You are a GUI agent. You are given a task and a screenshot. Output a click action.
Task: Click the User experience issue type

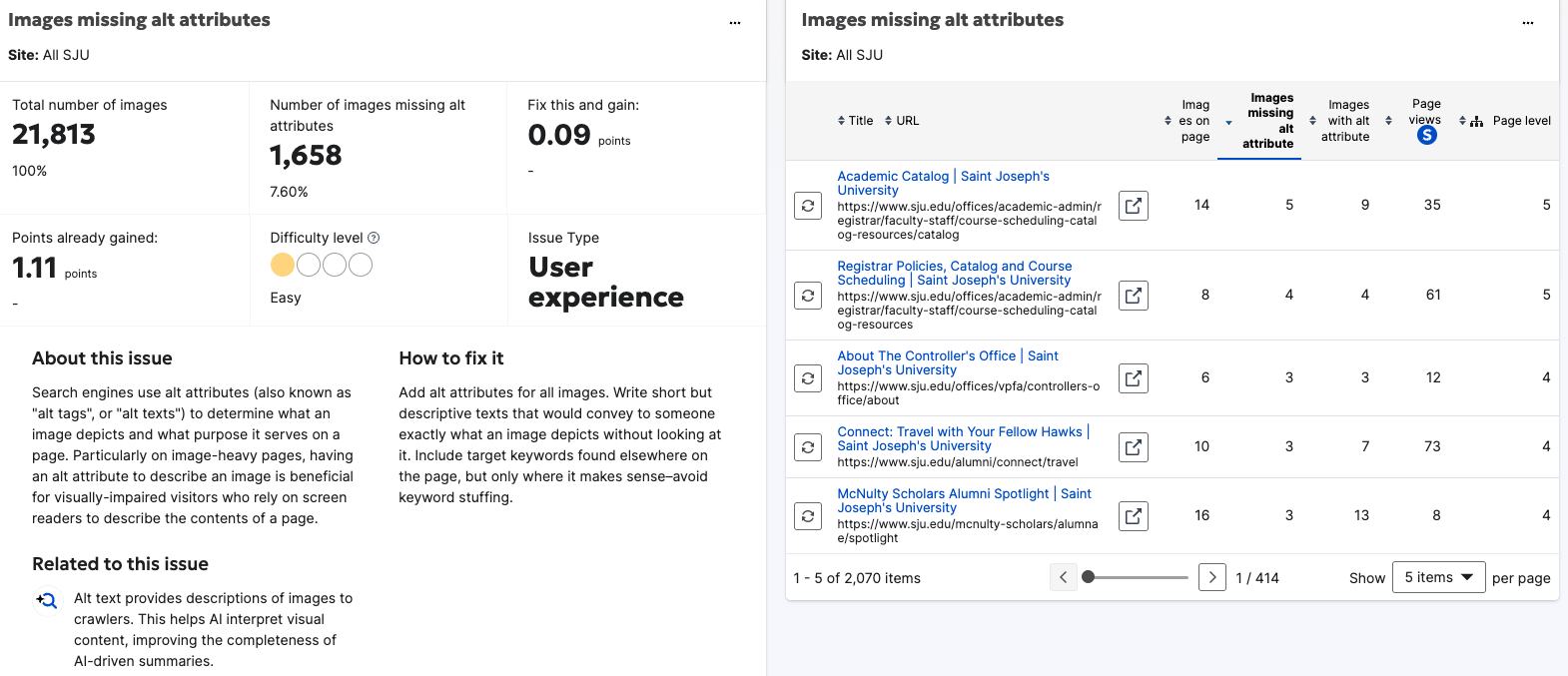[605, 282]
